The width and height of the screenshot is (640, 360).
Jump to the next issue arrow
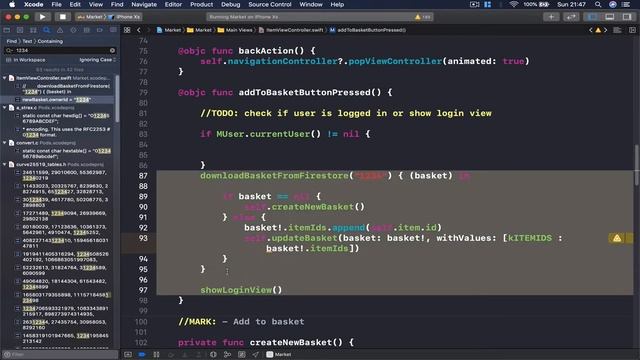(605, 30)
